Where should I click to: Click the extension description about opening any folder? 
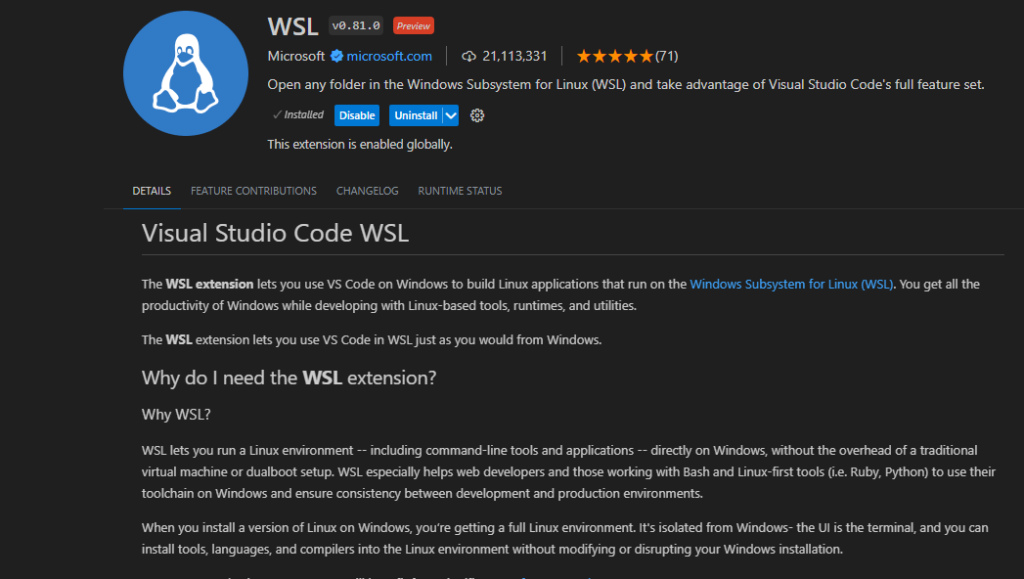coord(626,84)
